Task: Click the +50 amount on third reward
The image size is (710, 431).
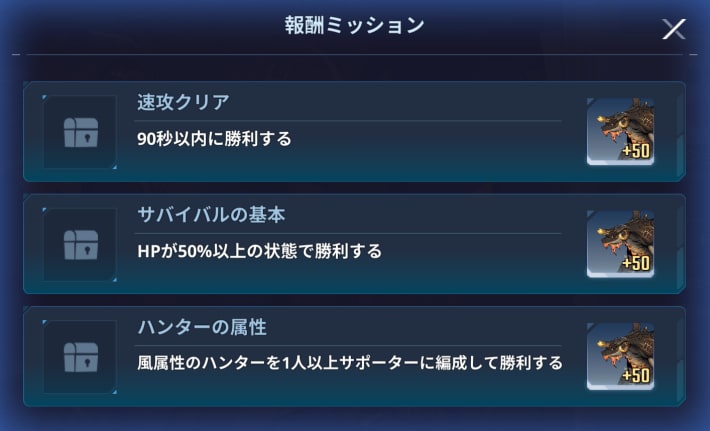Action: [x=636, y=375]
